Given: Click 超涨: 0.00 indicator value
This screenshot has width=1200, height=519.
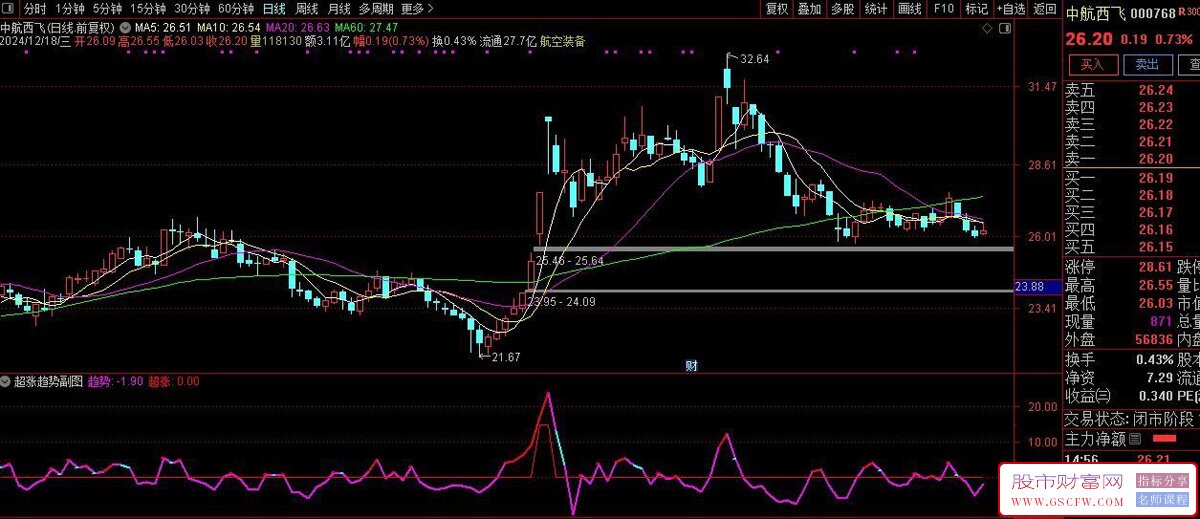Looking at the screenshot, I should (x=174, y=381).
